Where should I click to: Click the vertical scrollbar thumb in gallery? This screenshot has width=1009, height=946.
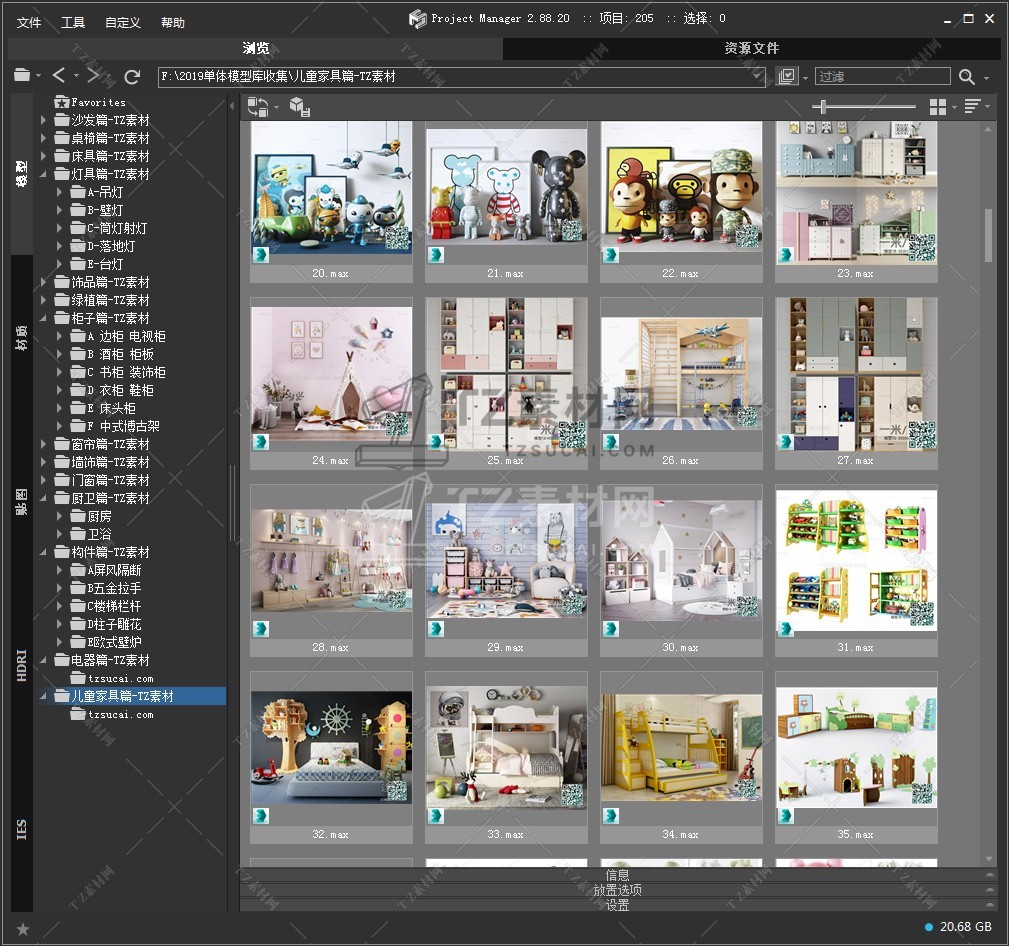click(x=988, y=234)
